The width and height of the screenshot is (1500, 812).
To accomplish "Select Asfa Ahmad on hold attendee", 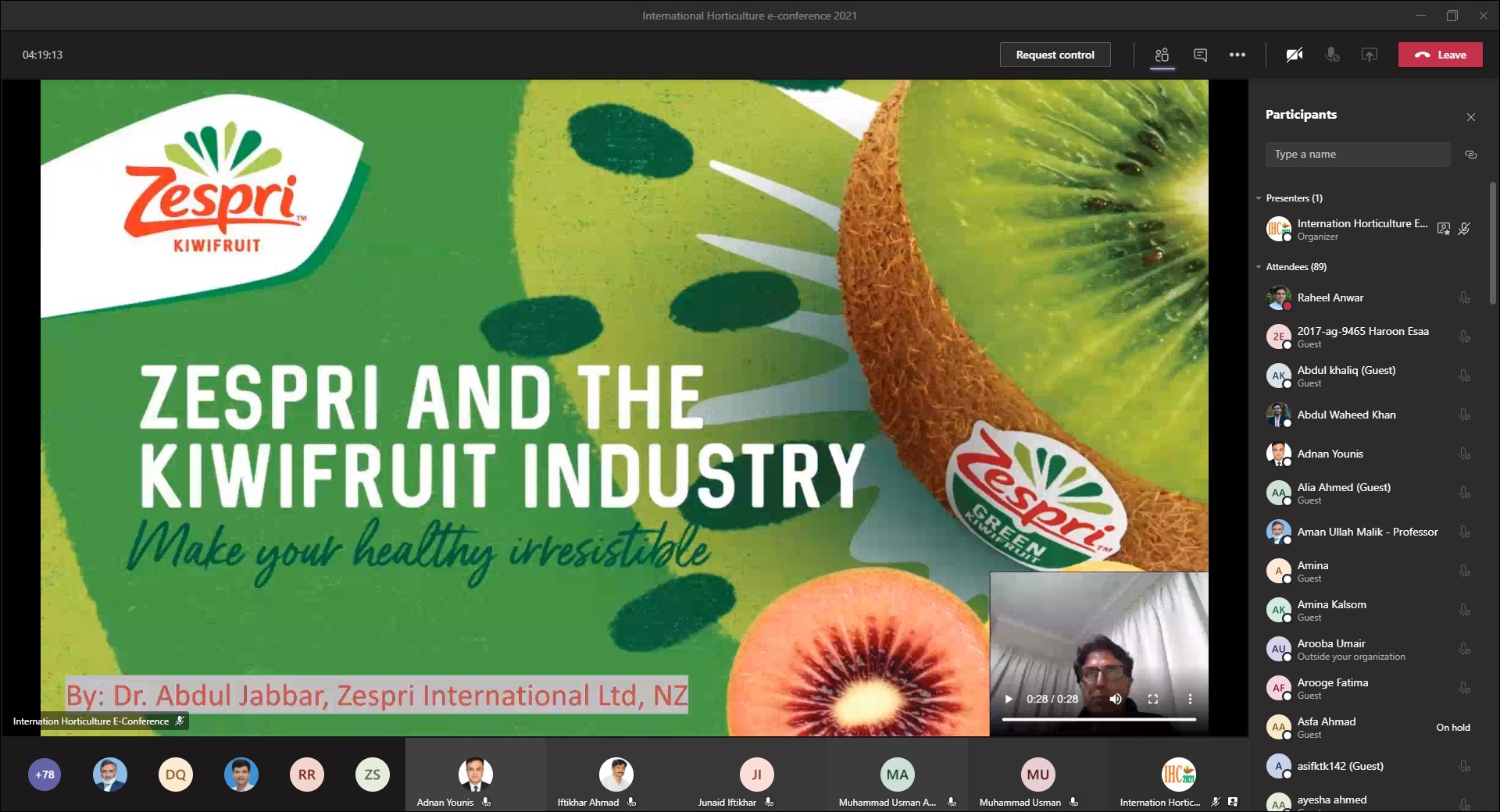I will coord(1369,727).
